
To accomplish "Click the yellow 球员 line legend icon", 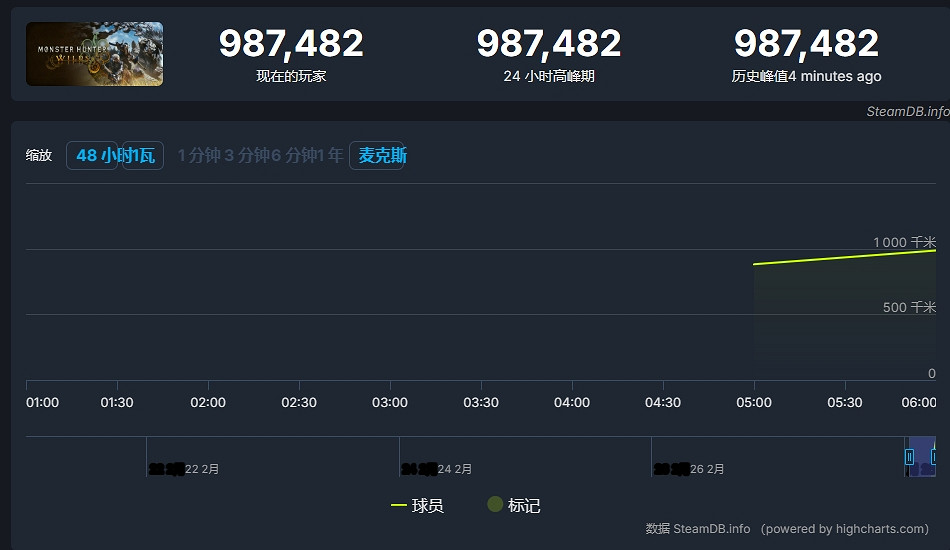I will pos(399,506).
